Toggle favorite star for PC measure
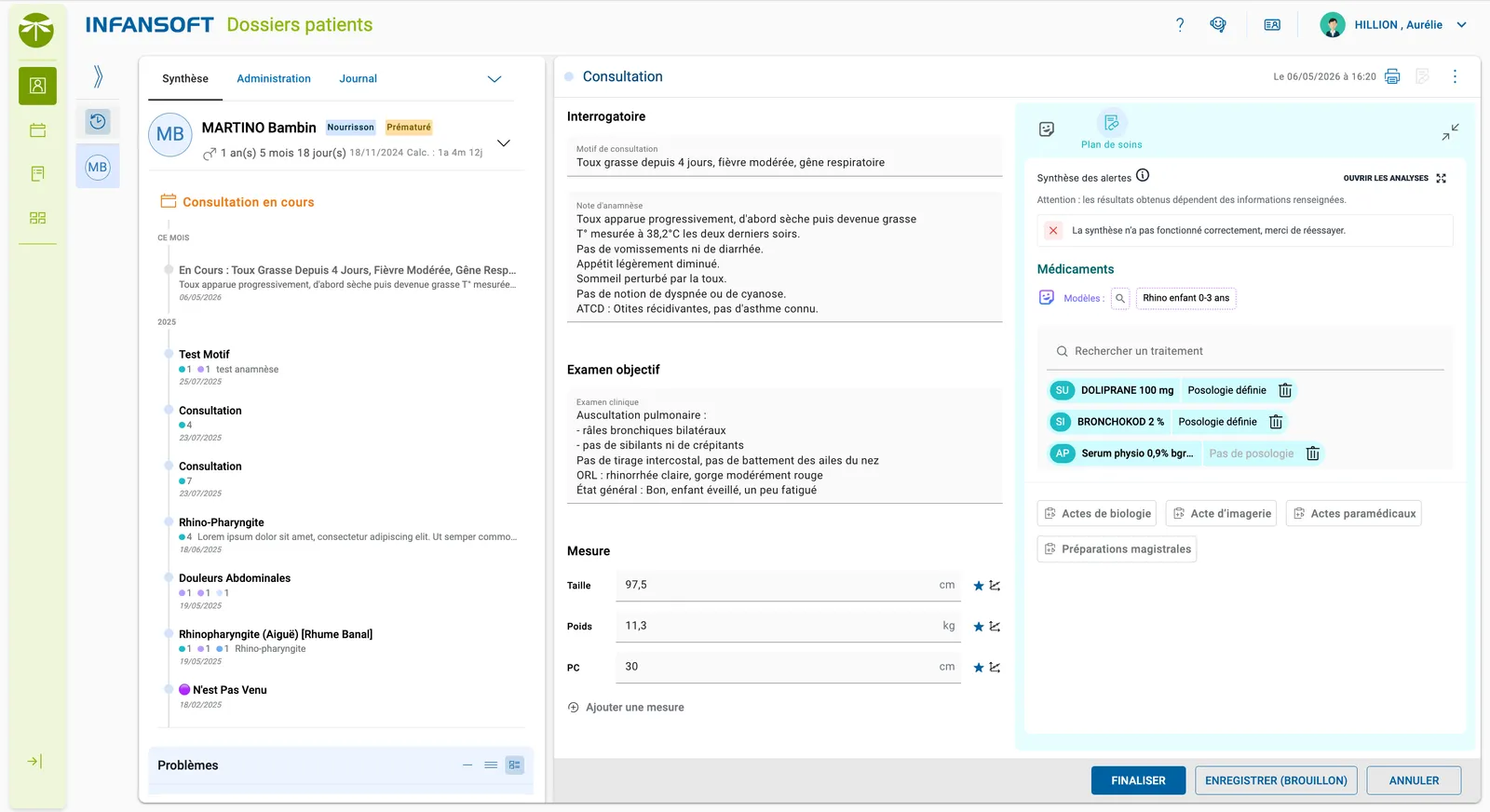 pos(979,668)
